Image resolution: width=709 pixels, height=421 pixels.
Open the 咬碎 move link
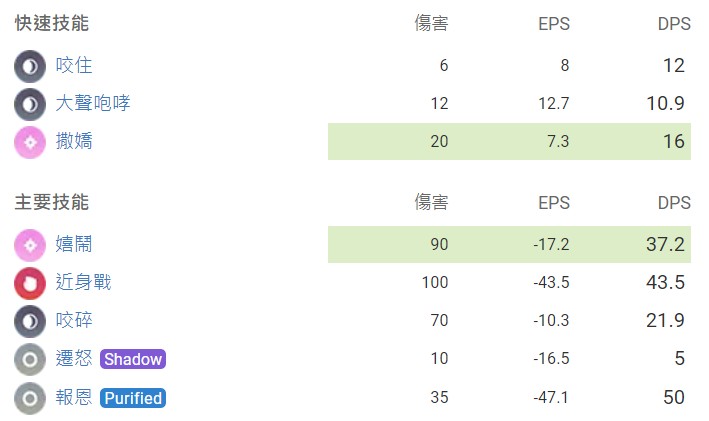point(74,321)
